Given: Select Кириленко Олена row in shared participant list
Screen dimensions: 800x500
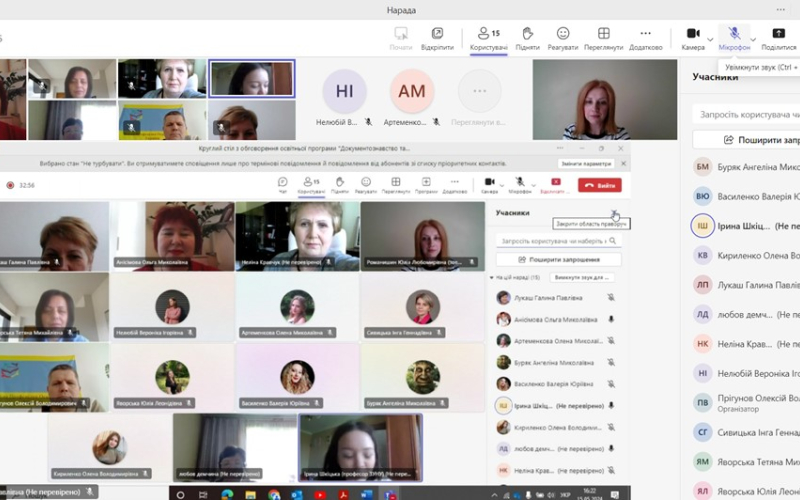Looking at the screenshot, I should (557, 428).
